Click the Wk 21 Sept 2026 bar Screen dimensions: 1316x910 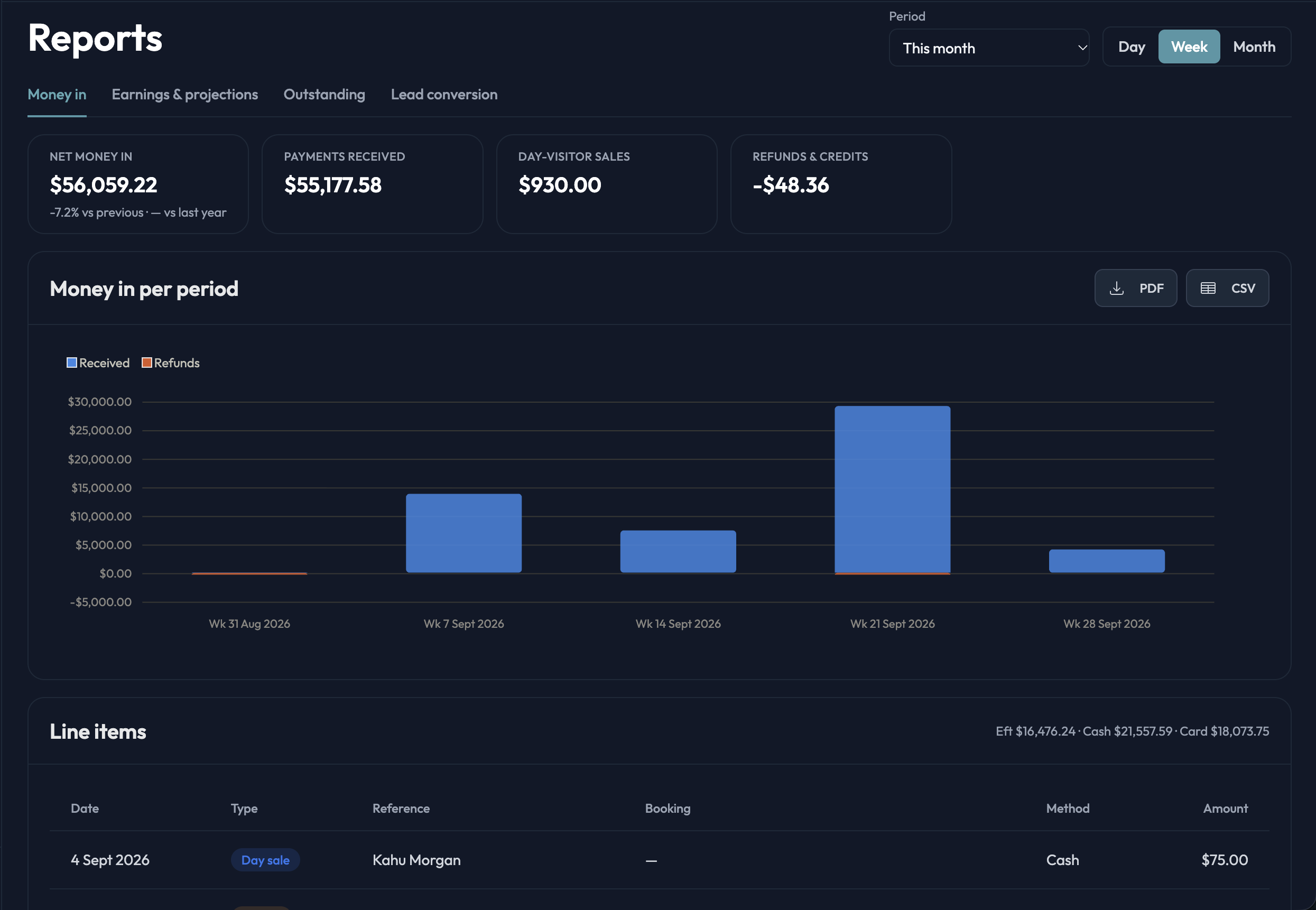pyautogui.click(x=892, y=489)
